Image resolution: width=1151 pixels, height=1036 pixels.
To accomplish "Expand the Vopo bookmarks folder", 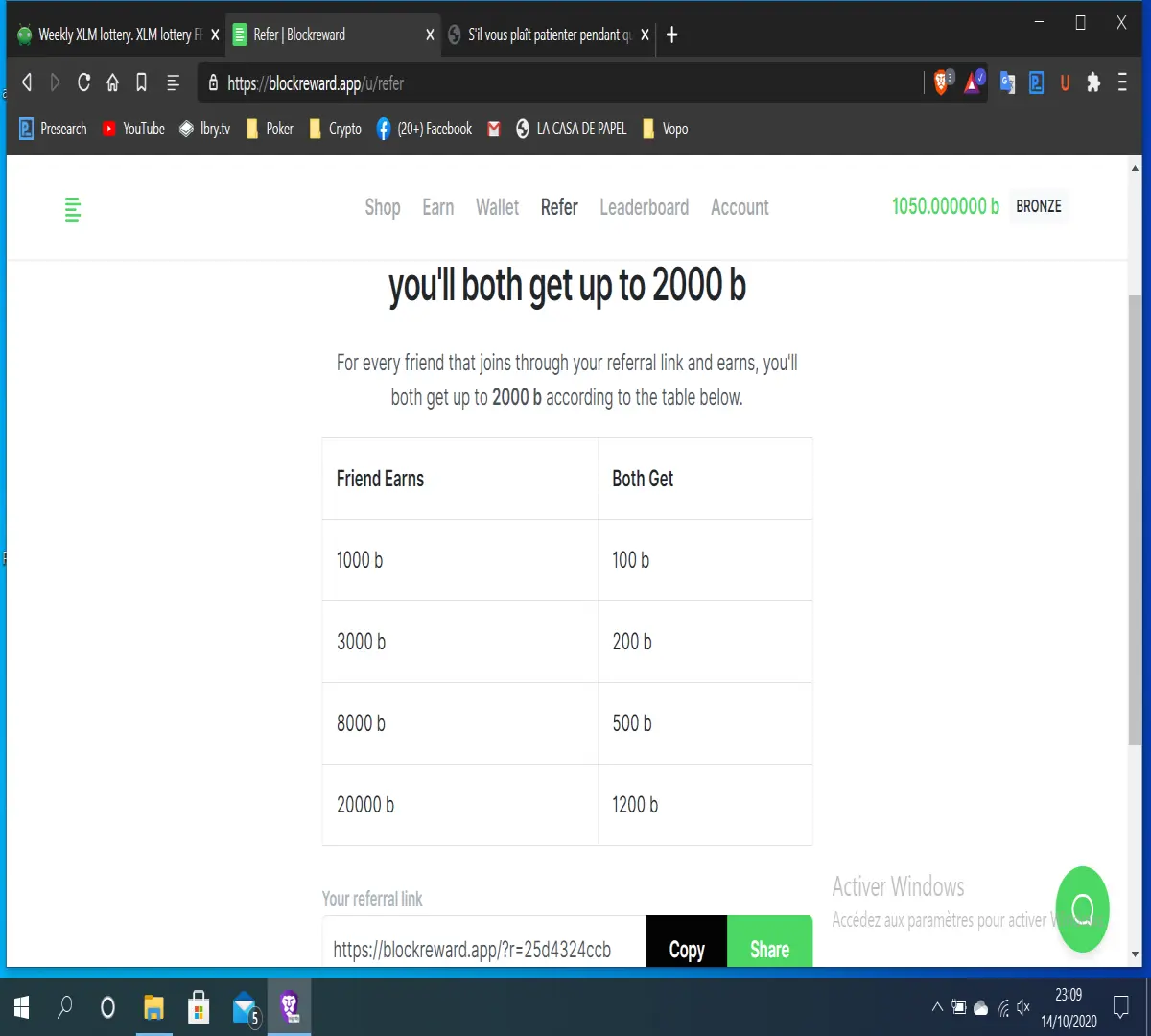I will click(665, 129).
